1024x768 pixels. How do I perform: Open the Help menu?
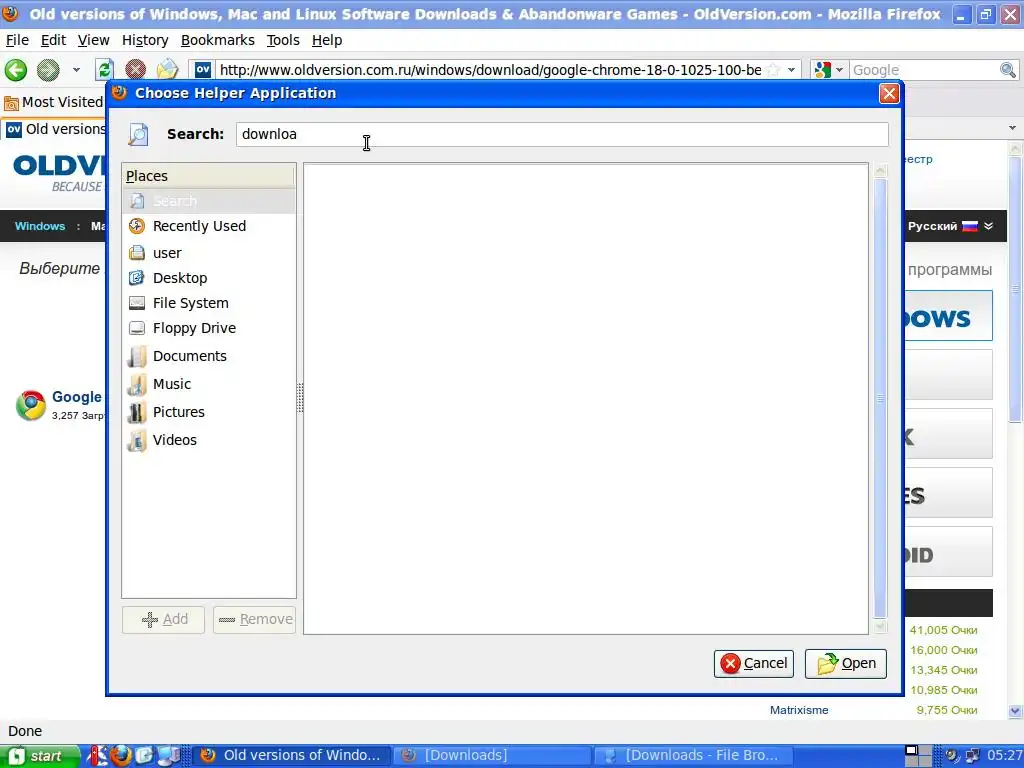click(327, 40)
